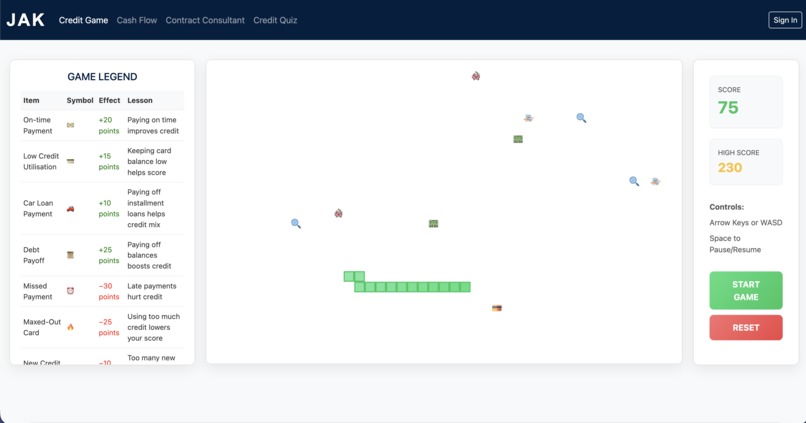This screenshot has width=806, height=423.
Task: Click the Low Credit Utilisation card symbol
Action: click(x=70, y=161)
